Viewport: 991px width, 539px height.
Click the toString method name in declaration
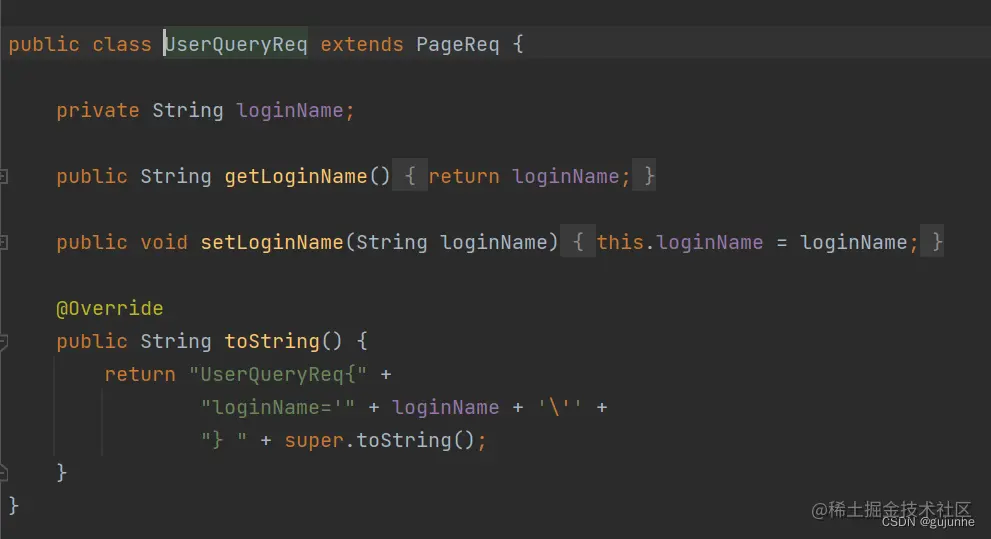pos(272,341)
